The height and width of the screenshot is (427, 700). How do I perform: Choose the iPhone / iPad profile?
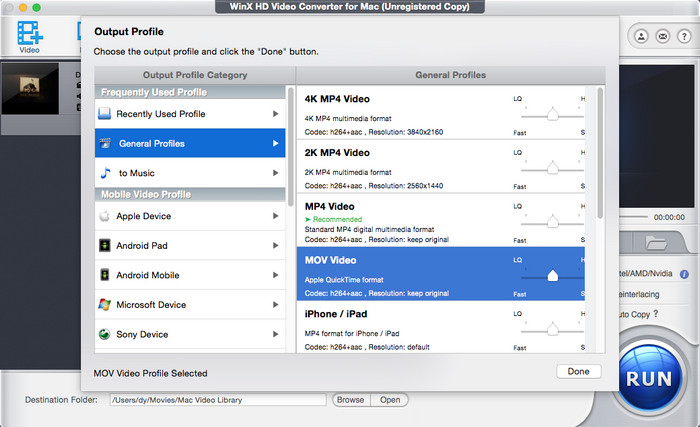(441, 328)
